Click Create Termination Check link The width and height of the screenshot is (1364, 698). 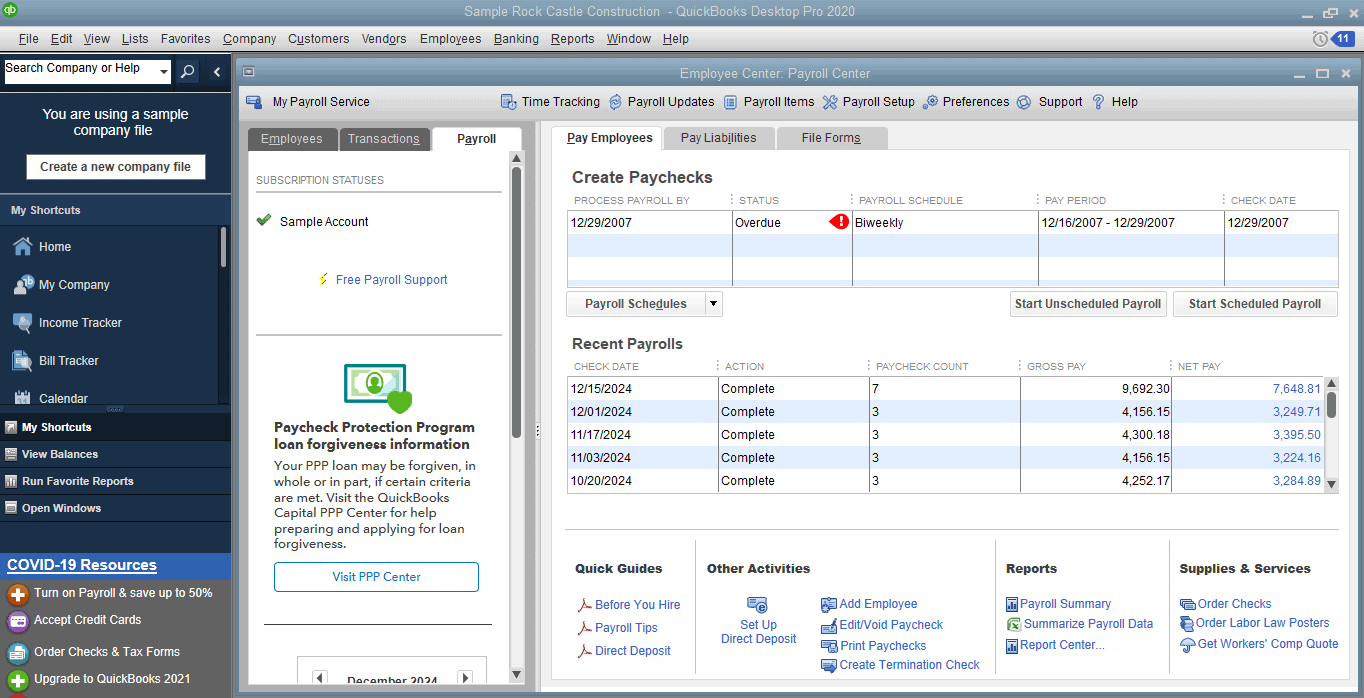(x=909, y=665)
